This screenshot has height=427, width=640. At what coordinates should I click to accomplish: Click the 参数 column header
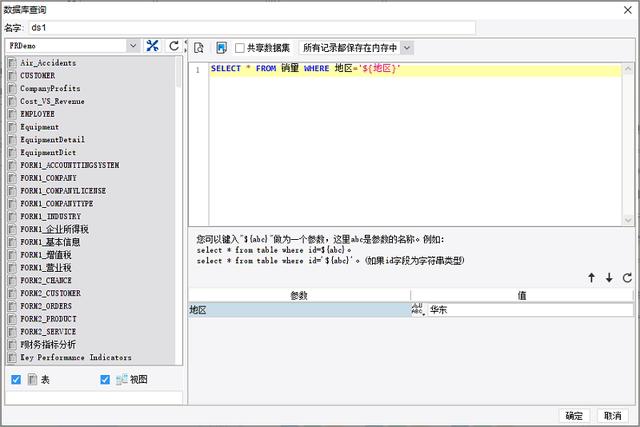click(x=299, y=296)
